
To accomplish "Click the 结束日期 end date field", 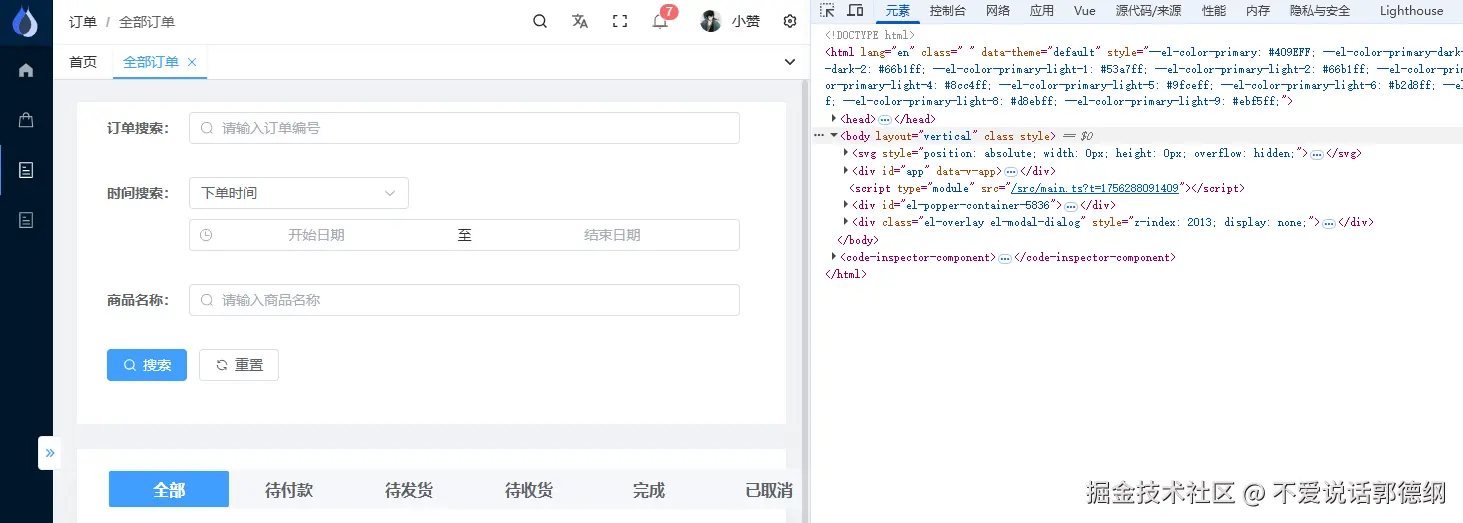I will click(612, 235).
